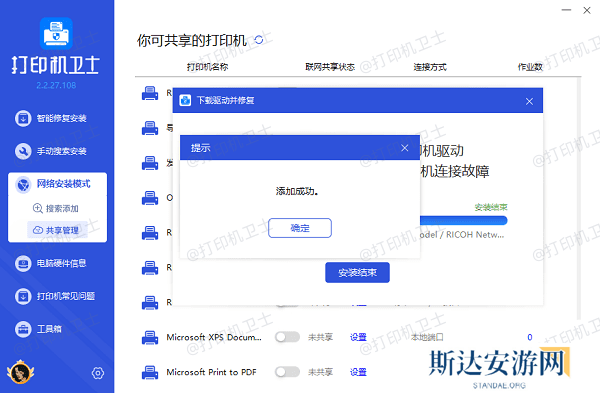Close the 提示 dialog with its X
Screen dimensions: 600x393
404,148
